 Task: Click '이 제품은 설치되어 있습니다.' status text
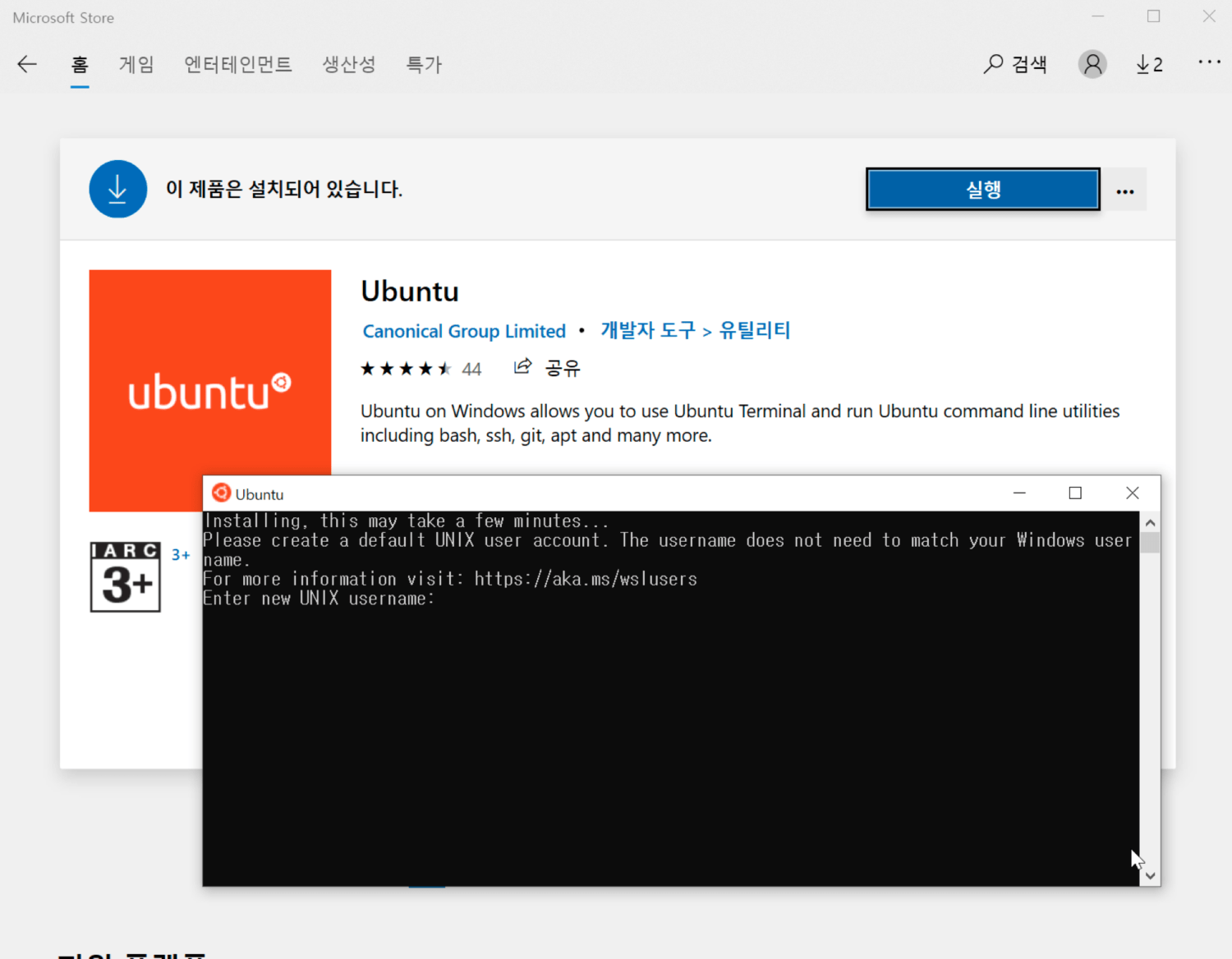click(x=284, y=189)
